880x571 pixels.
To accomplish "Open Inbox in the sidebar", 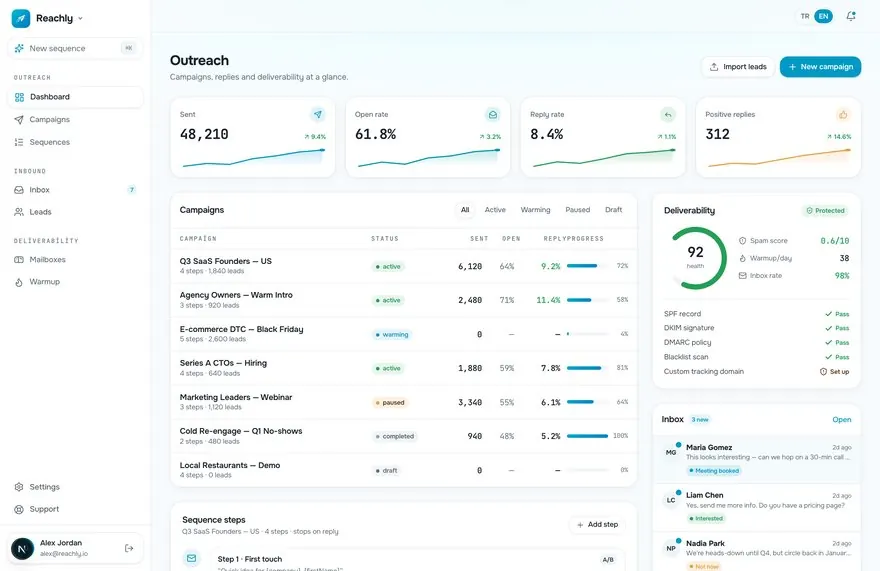I will tap(75, 190).
